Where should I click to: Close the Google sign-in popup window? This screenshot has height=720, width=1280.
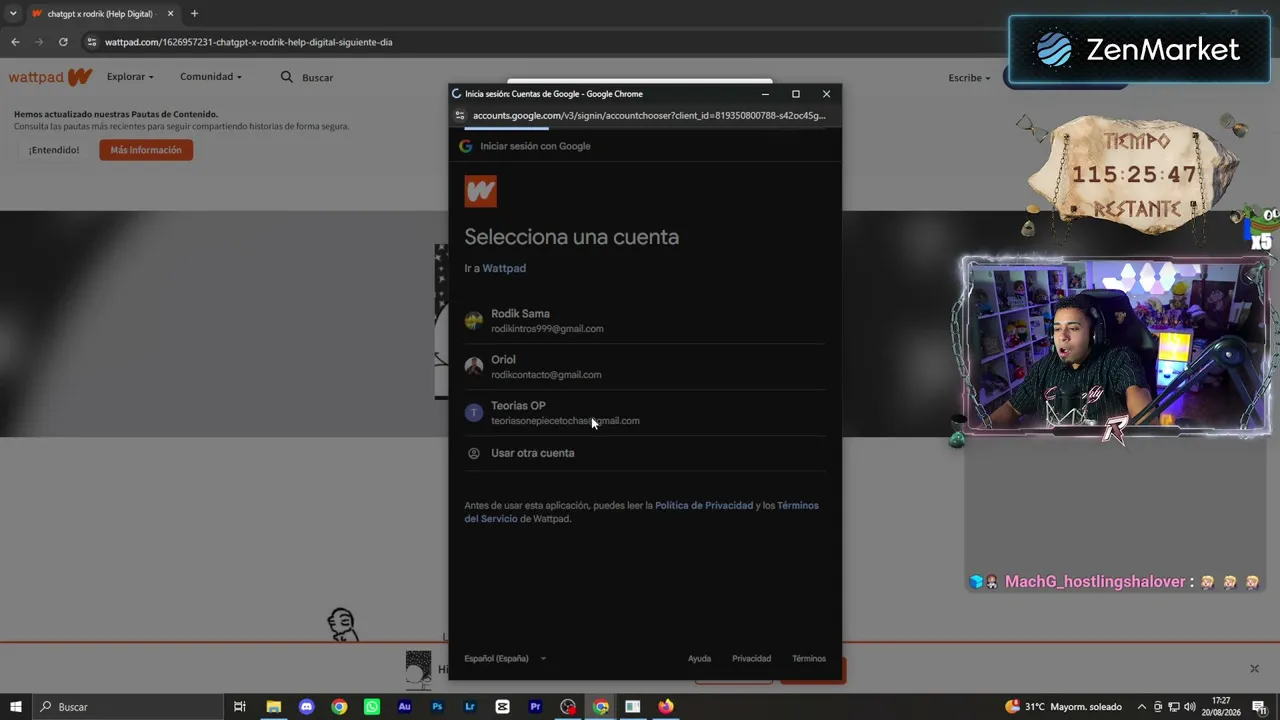[x=826, y=94]
